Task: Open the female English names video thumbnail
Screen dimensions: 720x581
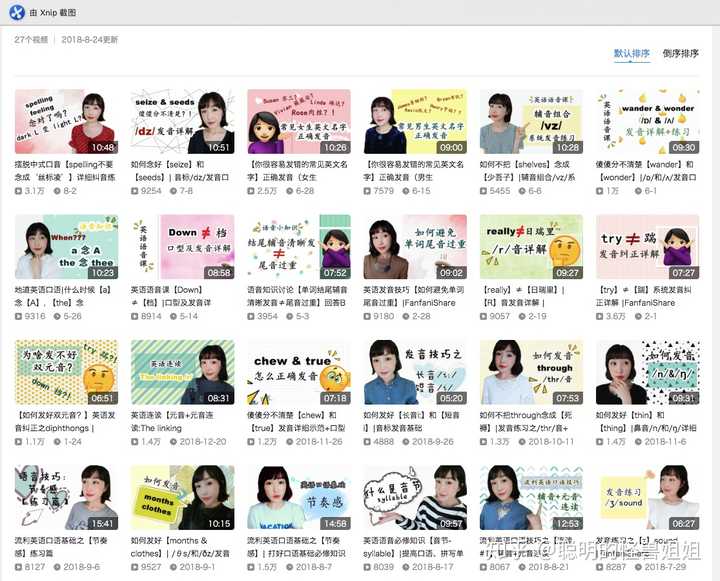Action: [299, 122]
